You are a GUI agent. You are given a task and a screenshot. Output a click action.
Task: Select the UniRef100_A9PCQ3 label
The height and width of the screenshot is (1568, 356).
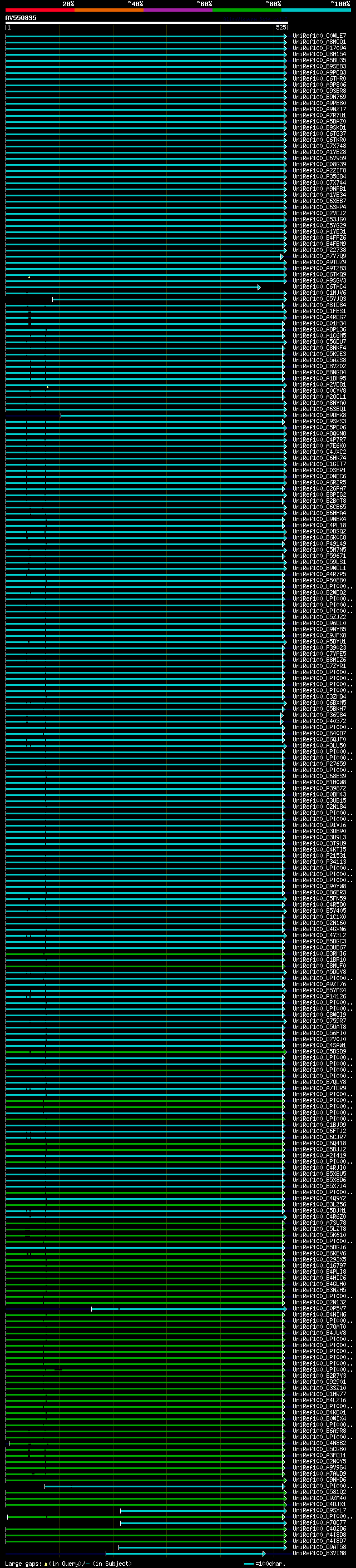(319, 72)
